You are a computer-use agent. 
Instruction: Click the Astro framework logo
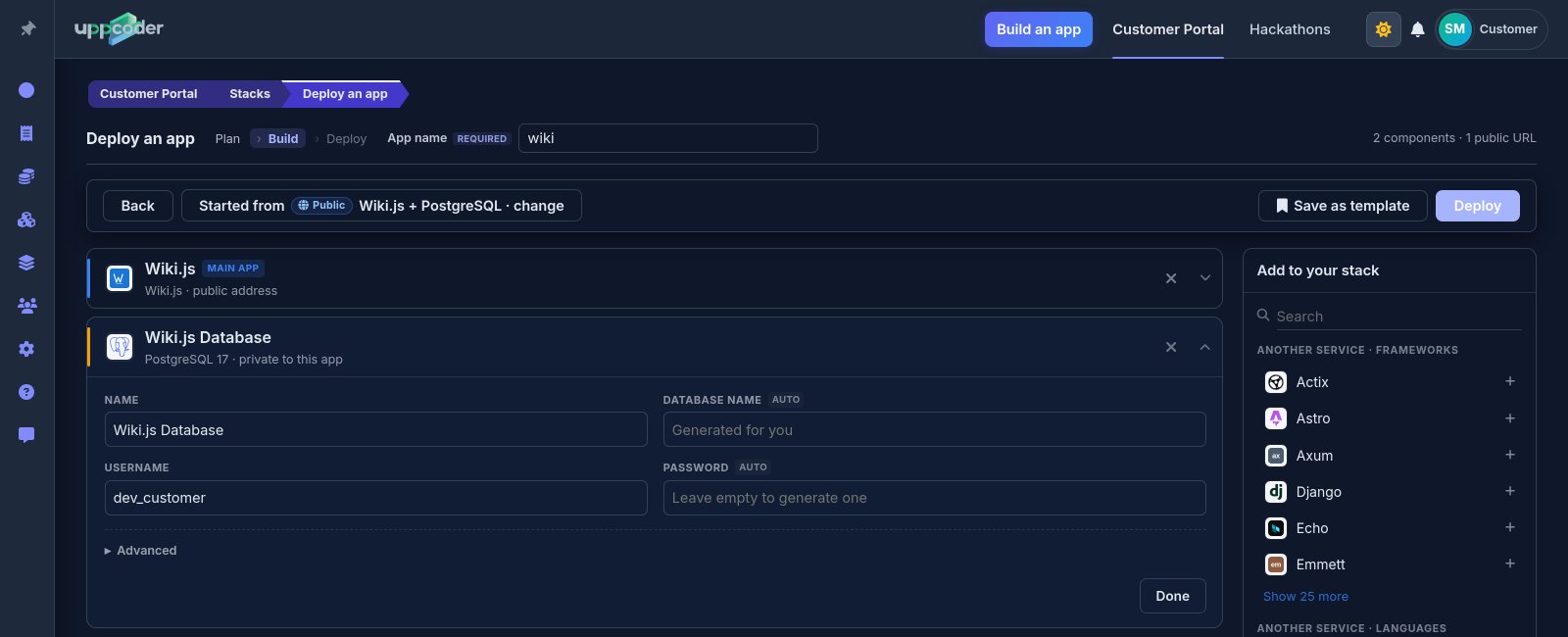tap(1275, 418)
